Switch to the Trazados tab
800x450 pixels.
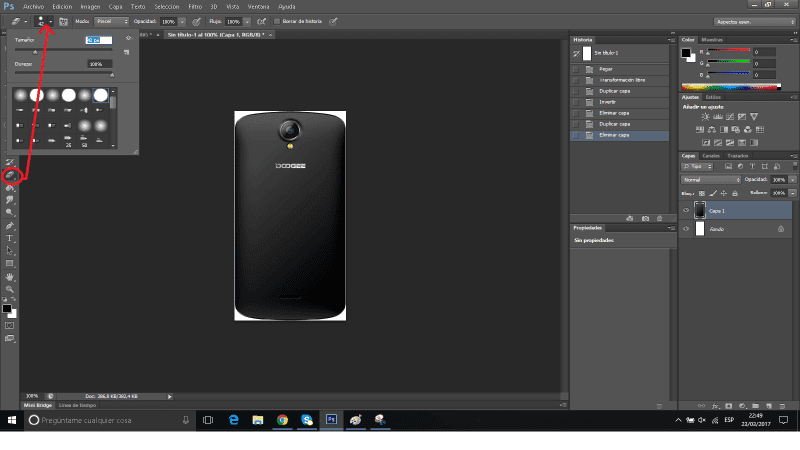(x=738, y=156)
